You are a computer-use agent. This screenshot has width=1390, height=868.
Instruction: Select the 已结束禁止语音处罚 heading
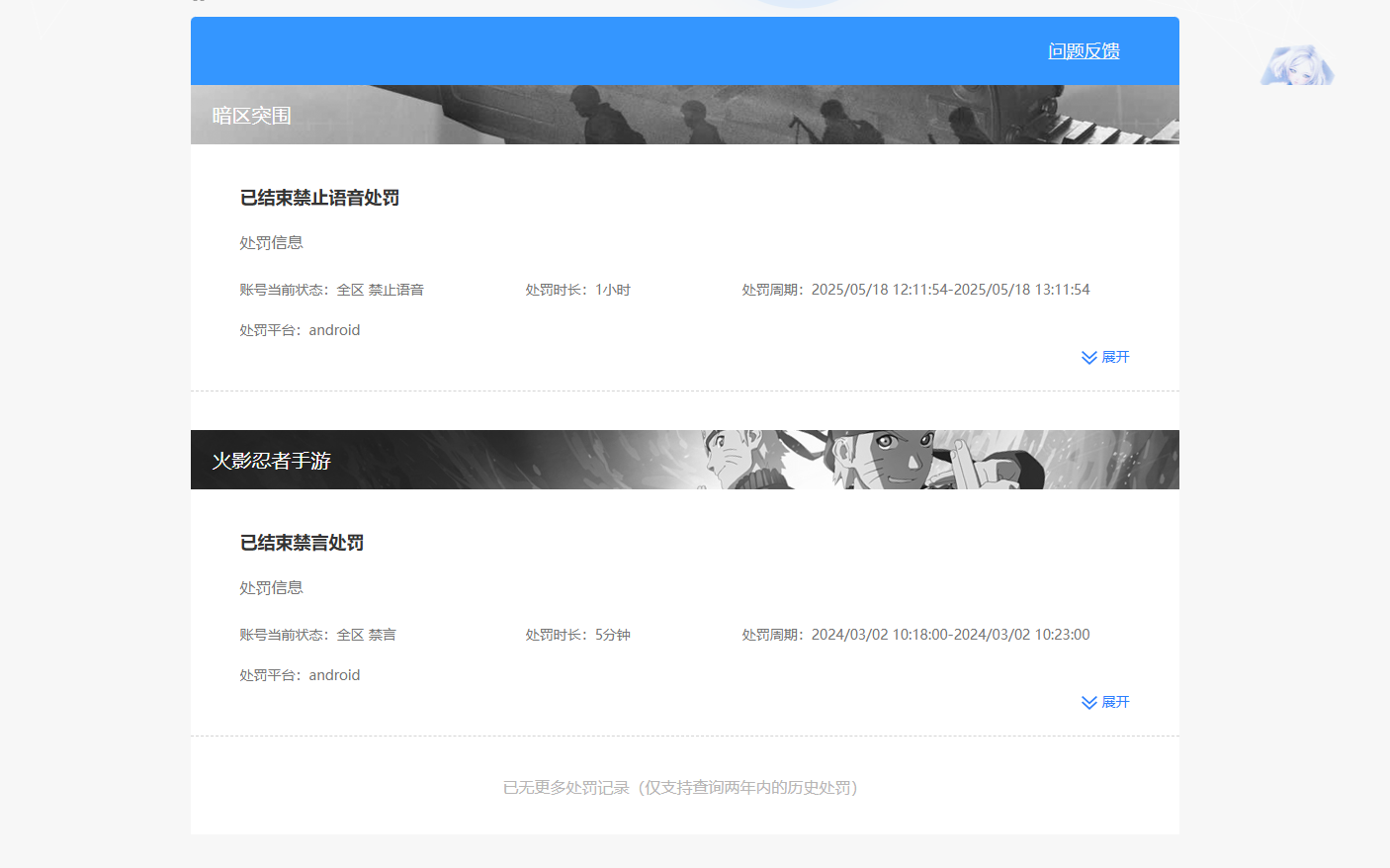[x=319, y=198]
